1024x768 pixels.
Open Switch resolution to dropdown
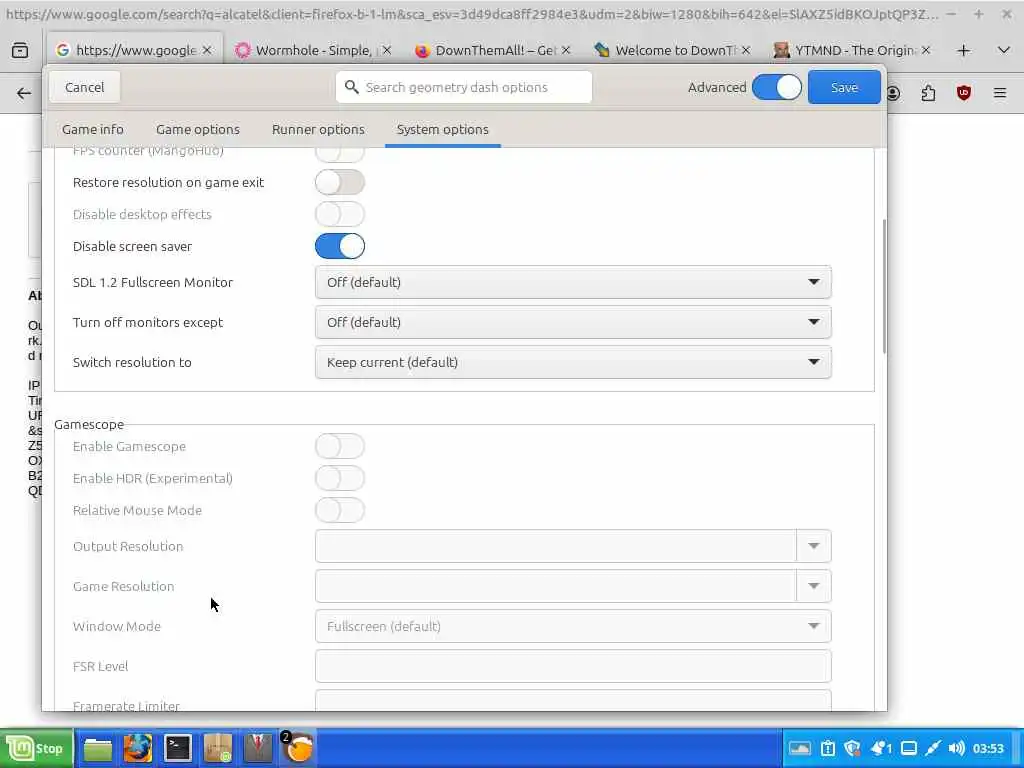tap(573, 362)
